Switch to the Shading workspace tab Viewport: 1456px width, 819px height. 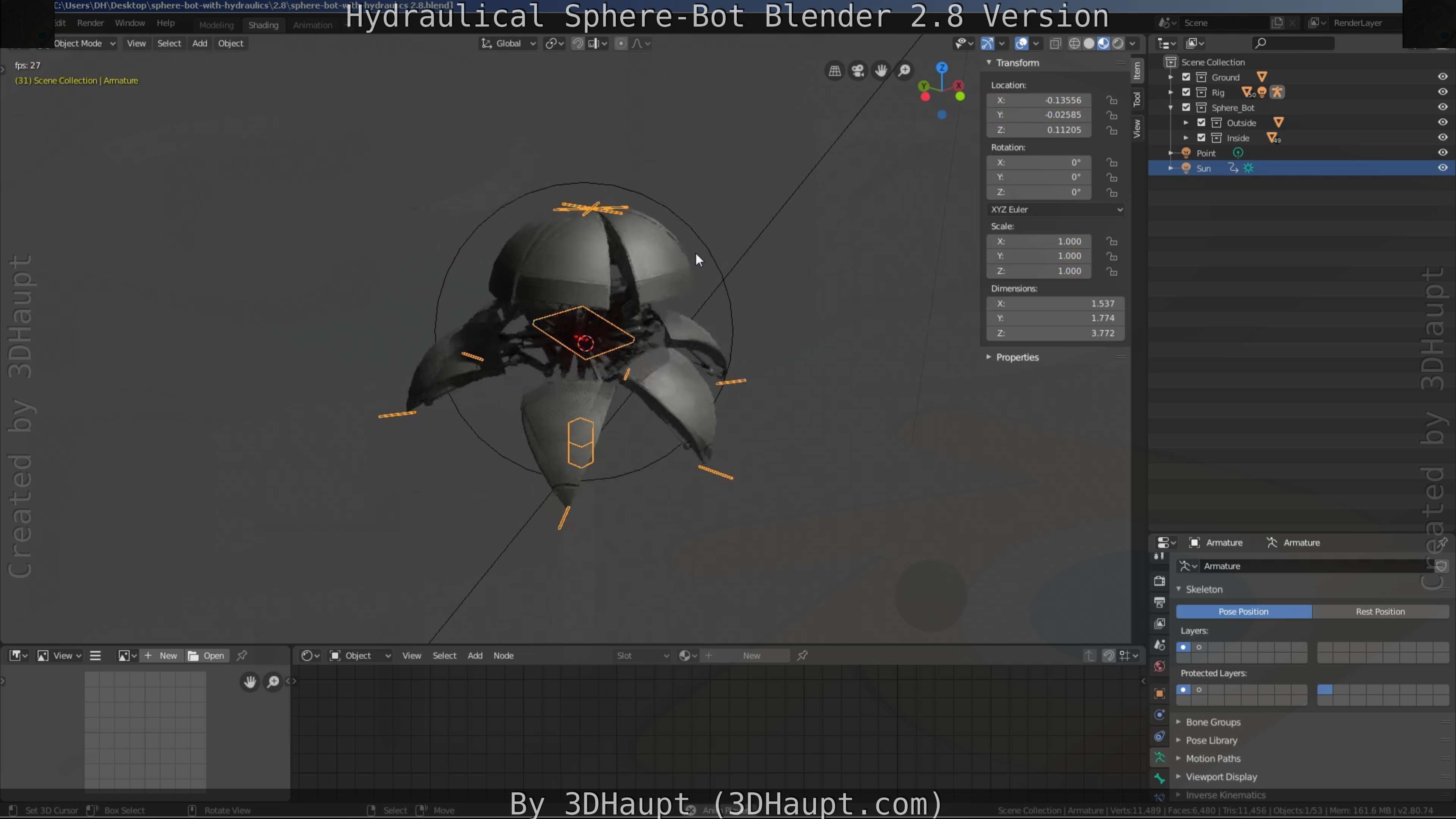(x=264, y=25)
